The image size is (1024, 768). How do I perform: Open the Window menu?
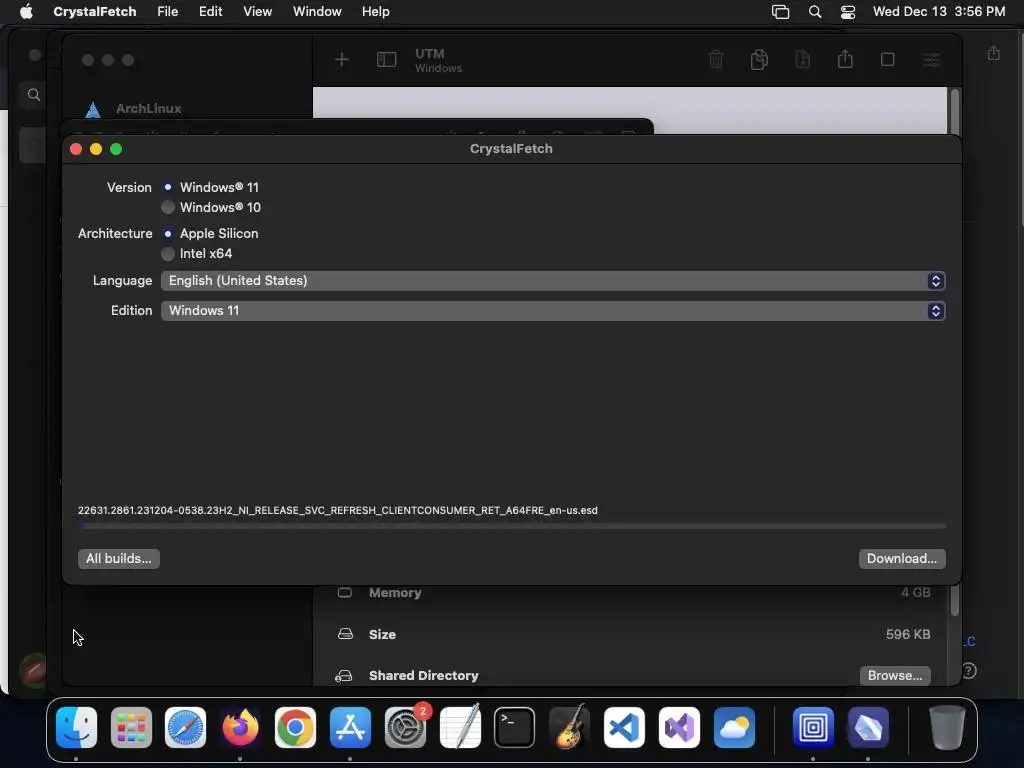point(317,12)
